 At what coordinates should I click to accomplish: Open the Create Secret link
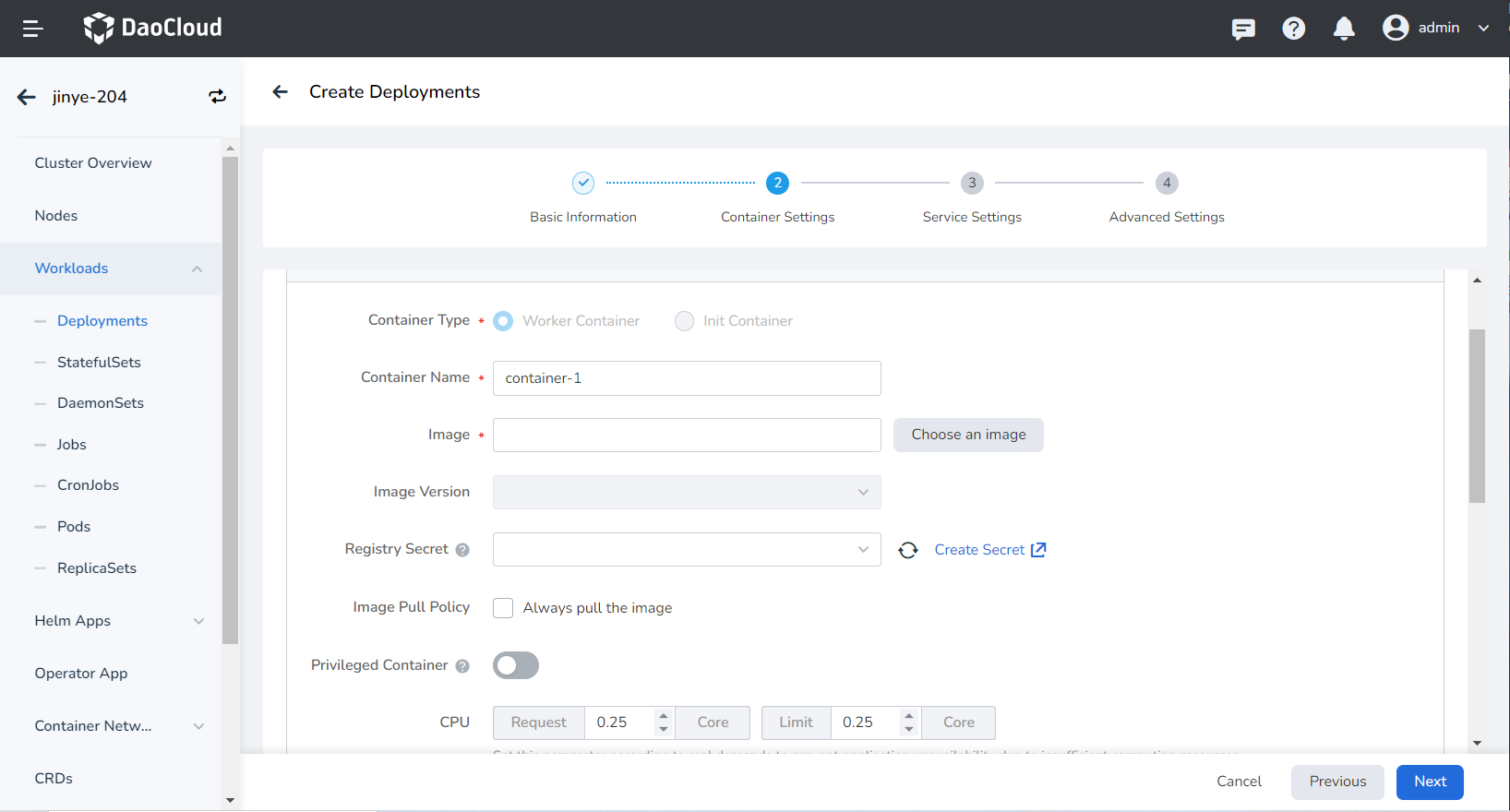point(989,550)
